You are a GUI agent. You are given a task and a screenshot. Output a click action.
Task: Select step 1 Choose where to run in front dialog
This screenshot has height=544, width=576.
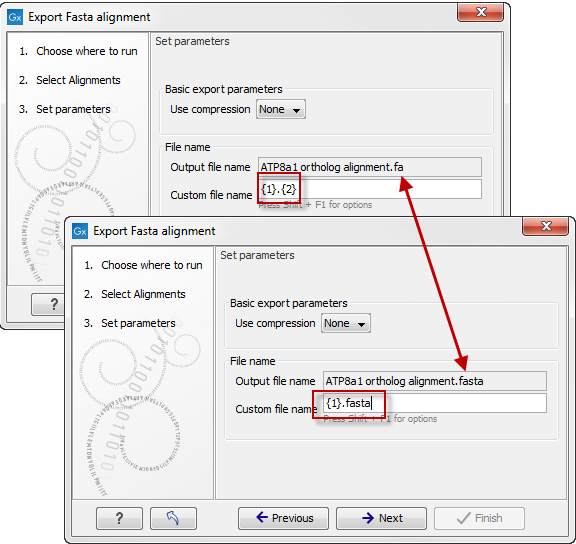pos(143,265)
